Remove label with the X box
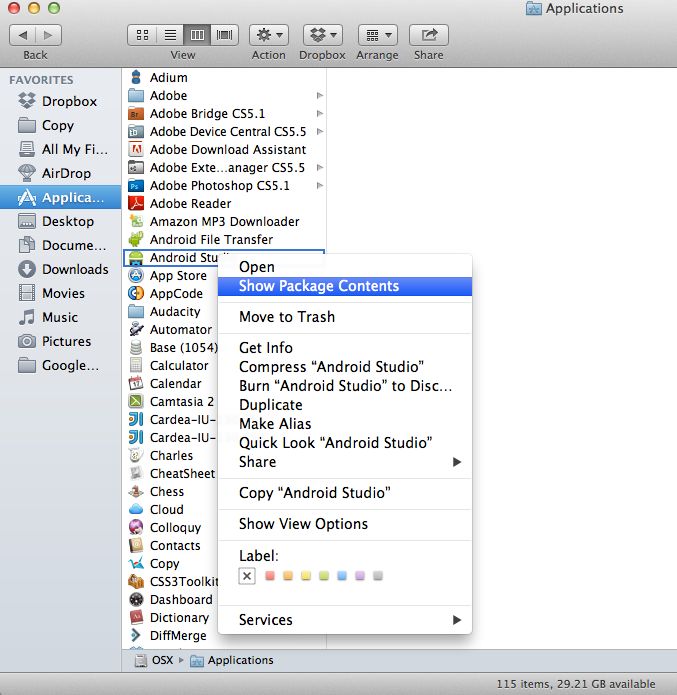The width and height of the screenshot is (677, 695). (x=247, y=576)
